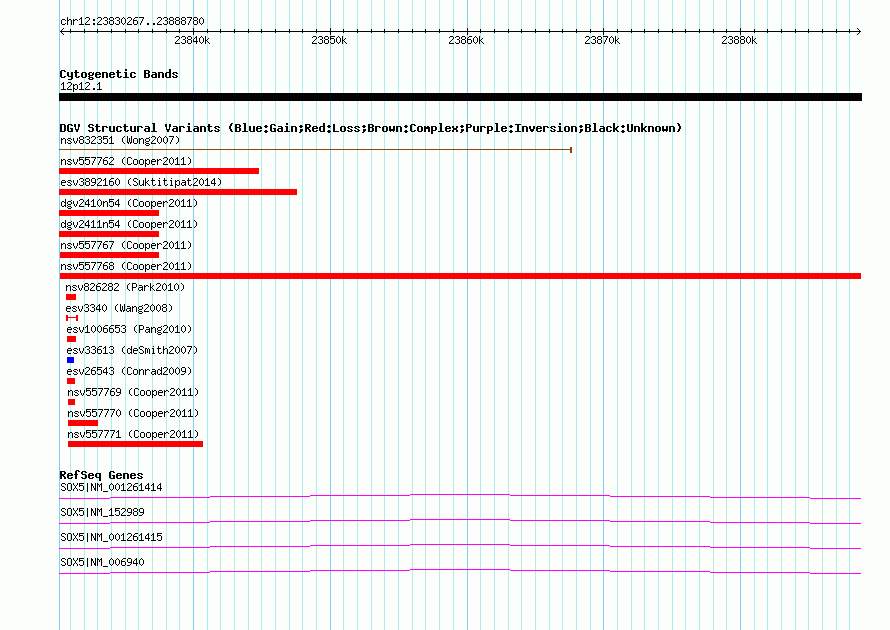Click the magenta SOX5 NM_001261414 transcript line
Viewport: 890px width, 630px height.
460,497
